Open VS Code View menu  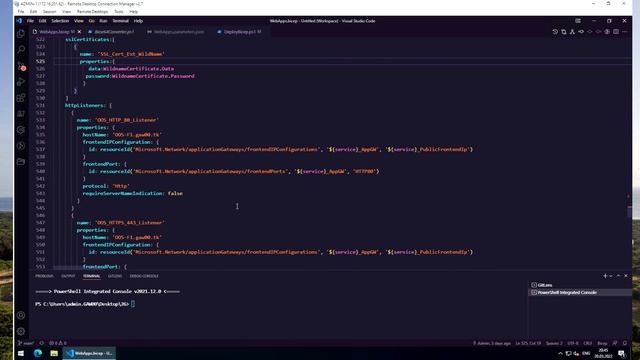79,21
